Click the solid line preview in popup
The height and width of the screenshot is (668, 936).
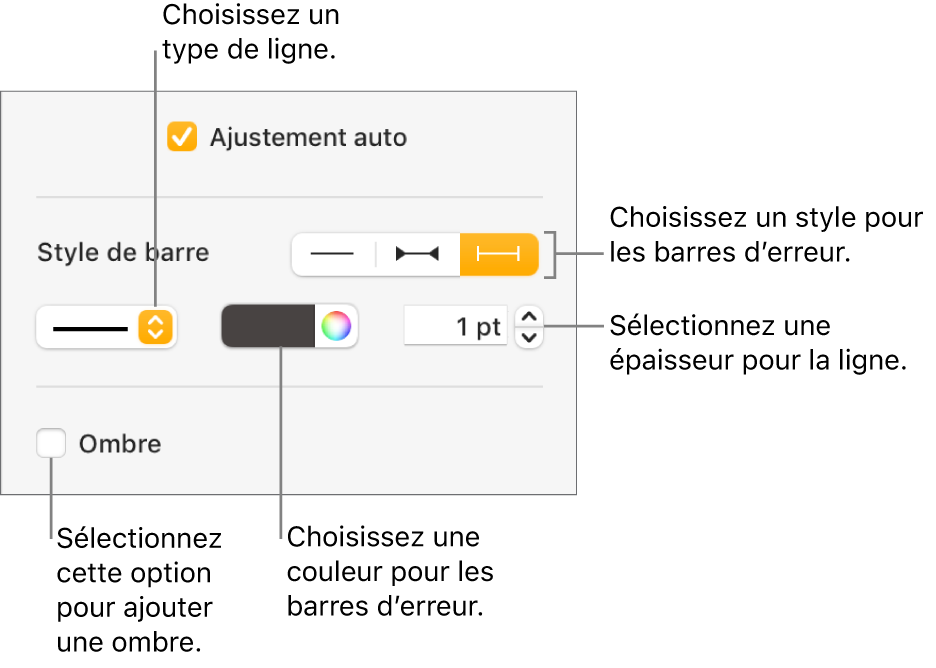coord(90,327)
